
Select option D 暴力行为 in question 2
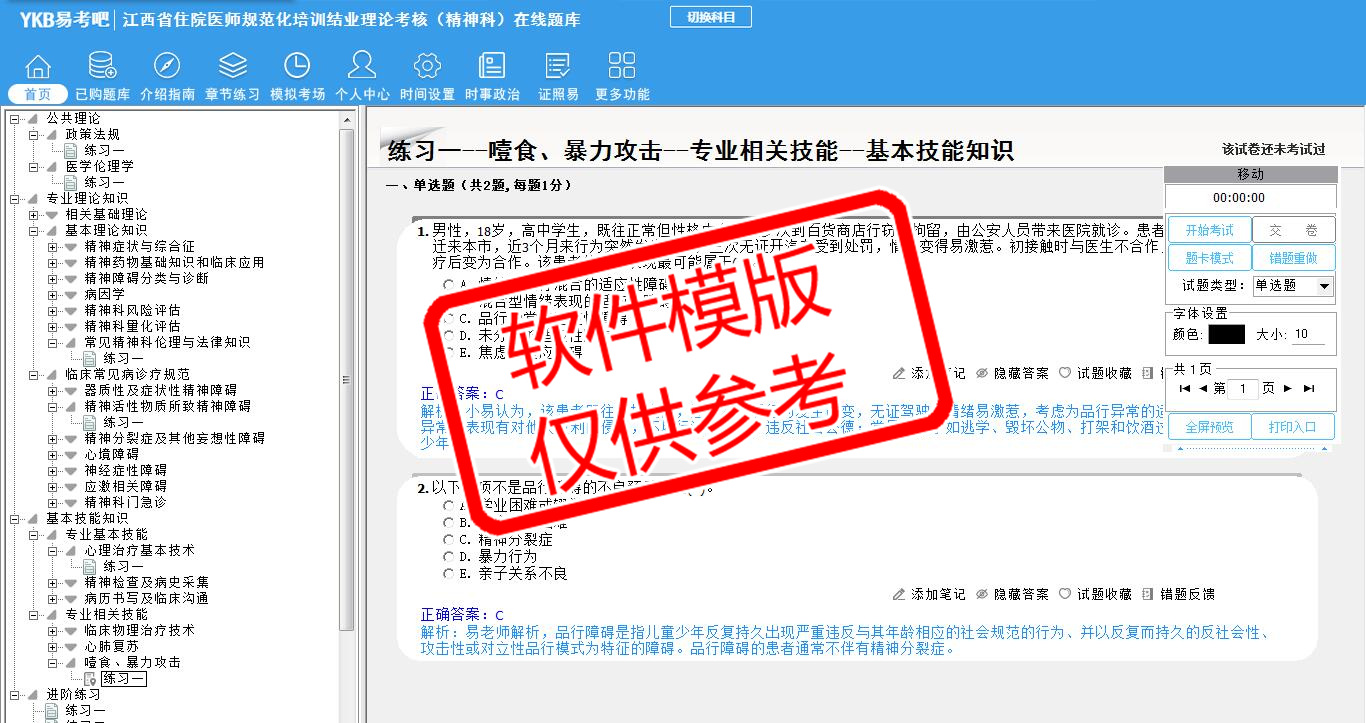pyautogui.click(x=449, y=557)
